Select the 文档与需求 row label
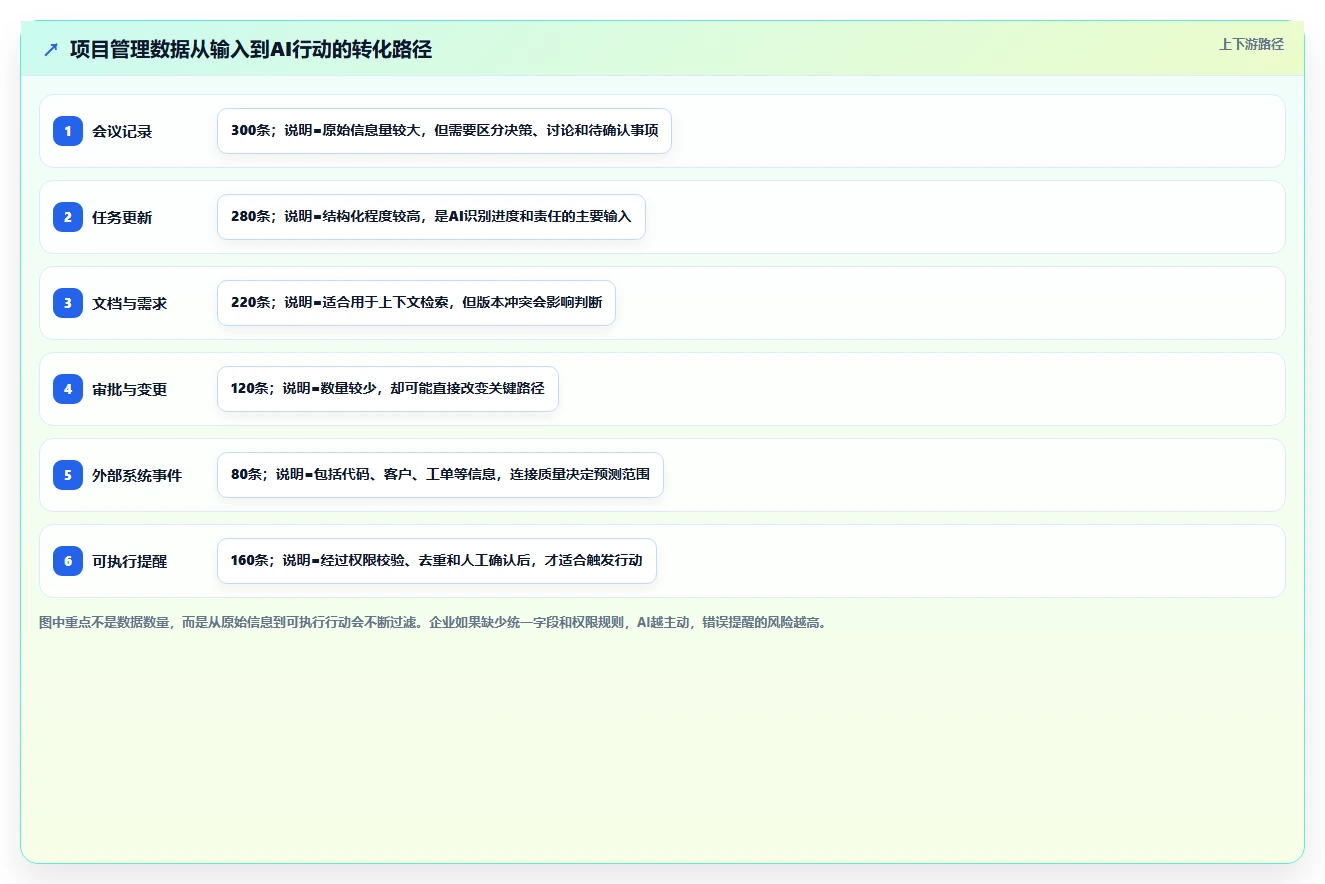This screenshot has width=1325, height=884. [x=130, y=303]
